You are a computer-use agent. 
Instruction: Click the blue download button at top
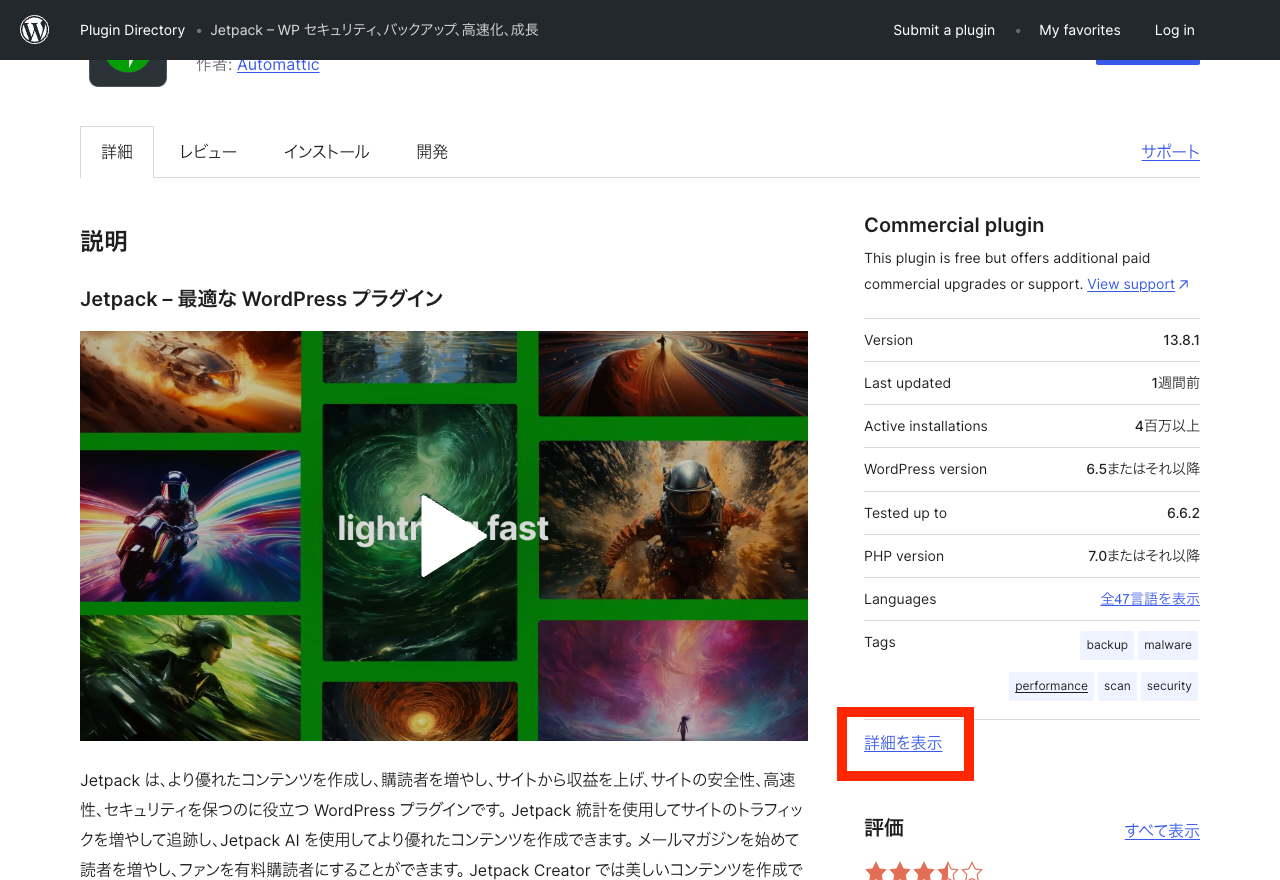click(x=1148, y=62)
